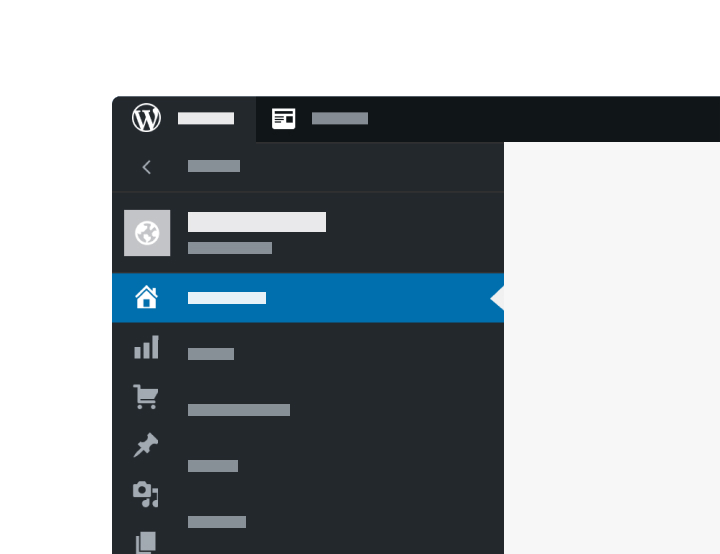Click the globe site icon thumbnail
Image resolution: width=720 pixels, height=554 pixels.
coord(147,233)
